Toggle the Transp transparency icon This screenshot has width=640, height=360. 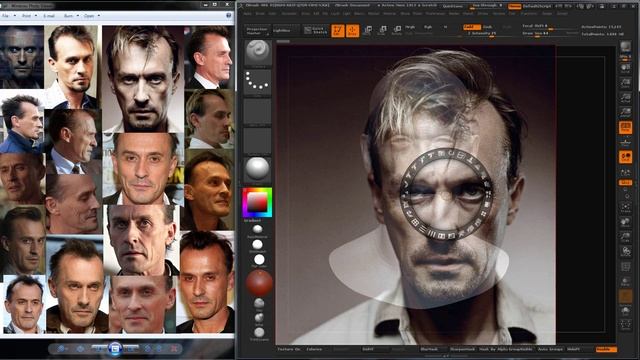[x=625, y=282]
